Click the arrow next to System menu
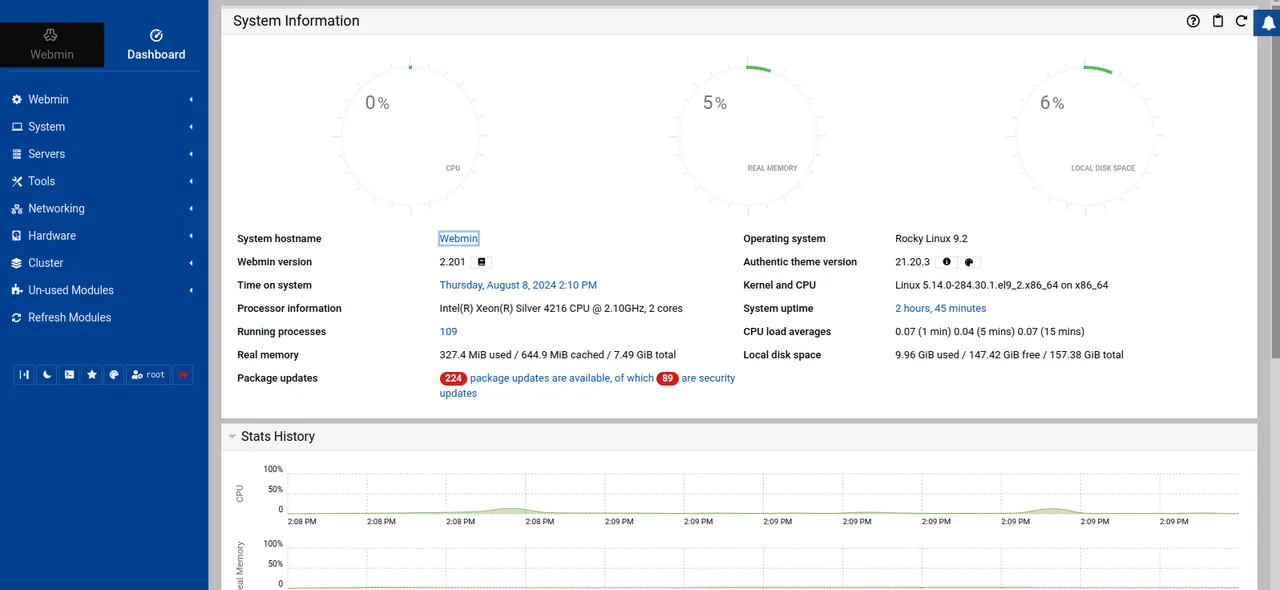This screenshot has width=1280, height=590. coord(190,127)
